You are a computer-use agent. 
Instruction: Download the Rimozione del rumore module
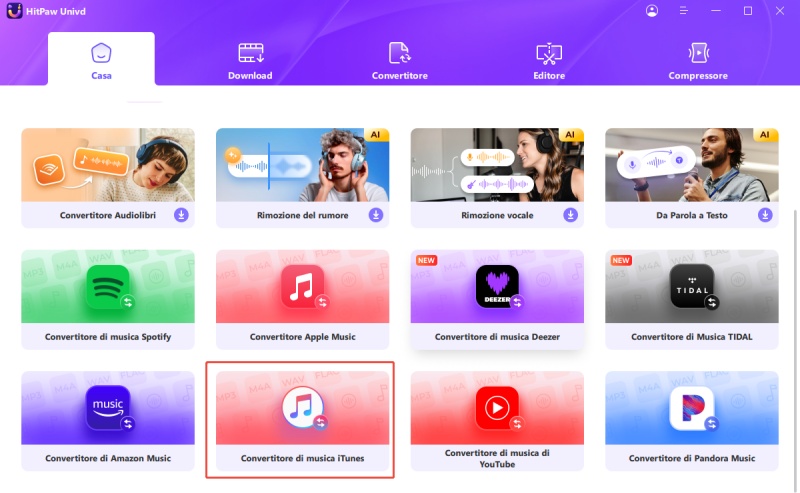point(376,215)
